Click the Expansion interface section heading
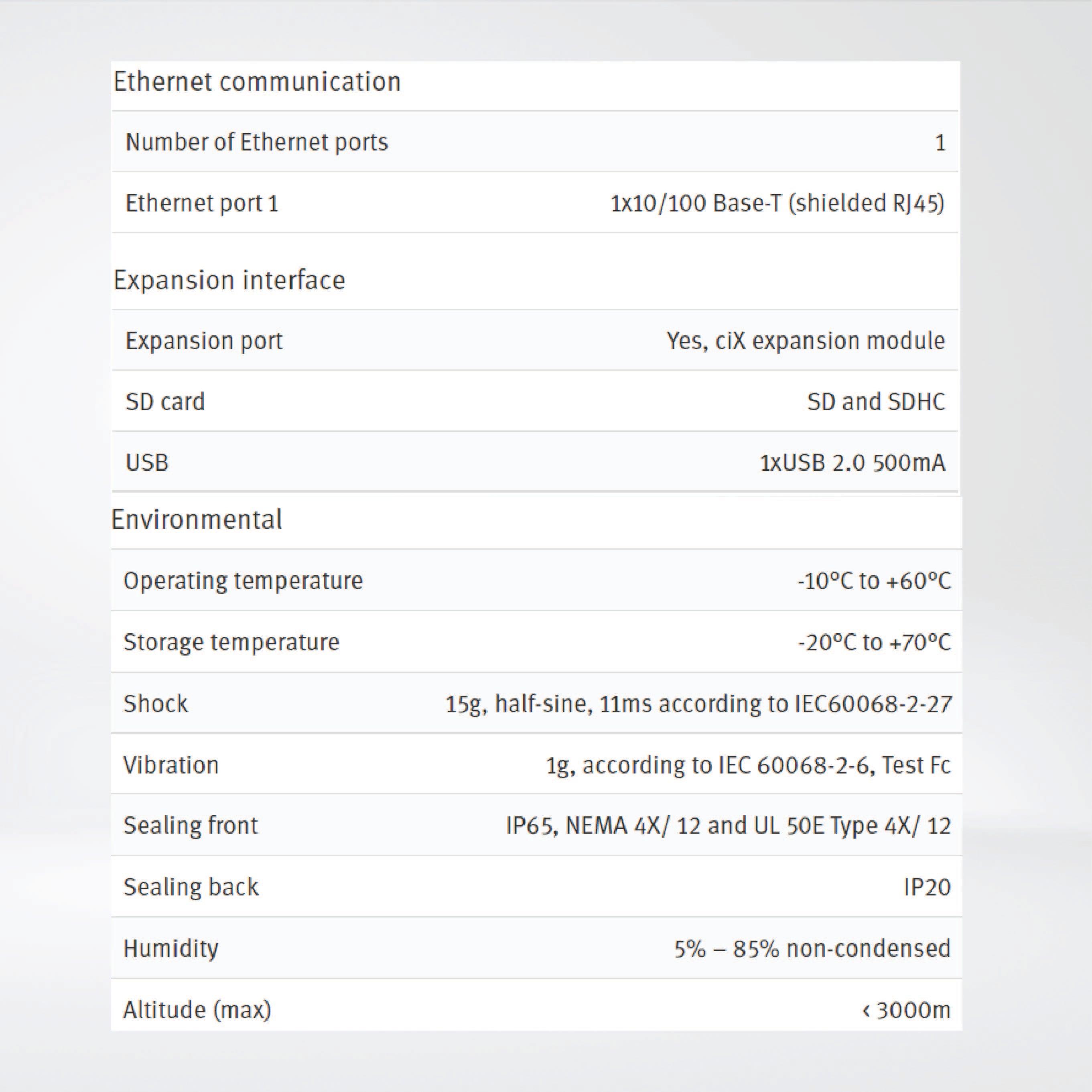 [x=229, y=280]
